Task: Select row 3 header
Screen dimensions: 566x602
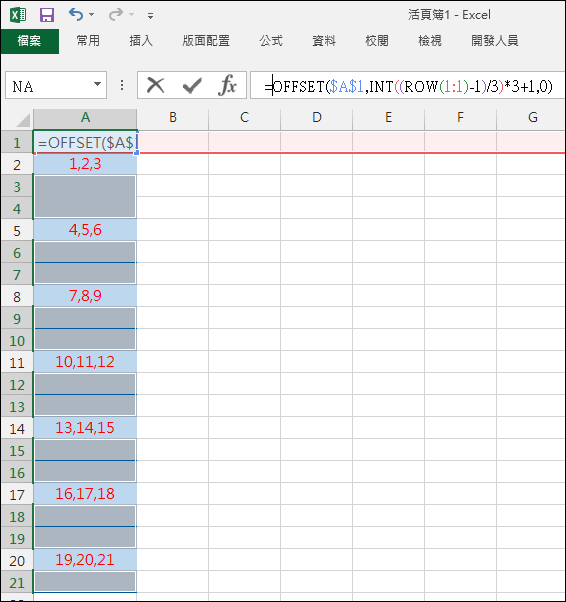Action: (x=17, y=187)
